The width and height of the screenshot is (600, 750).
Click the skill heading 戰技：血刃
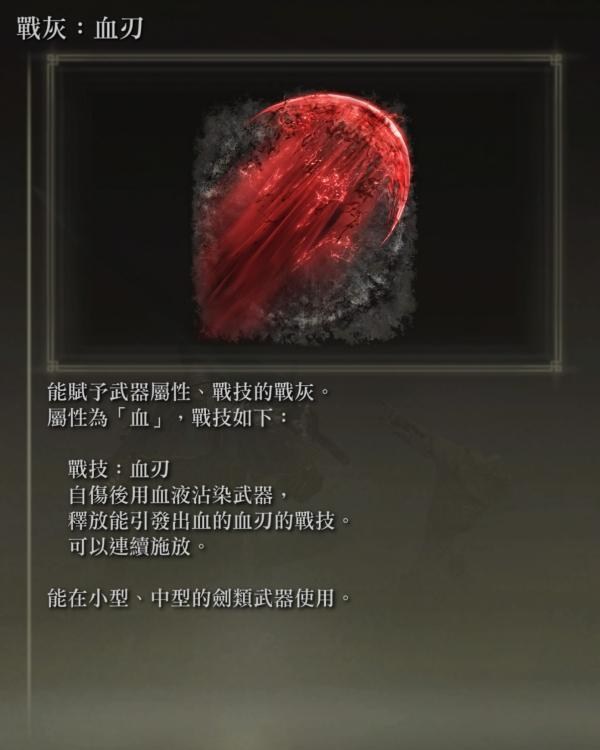(x=119, y=469)
